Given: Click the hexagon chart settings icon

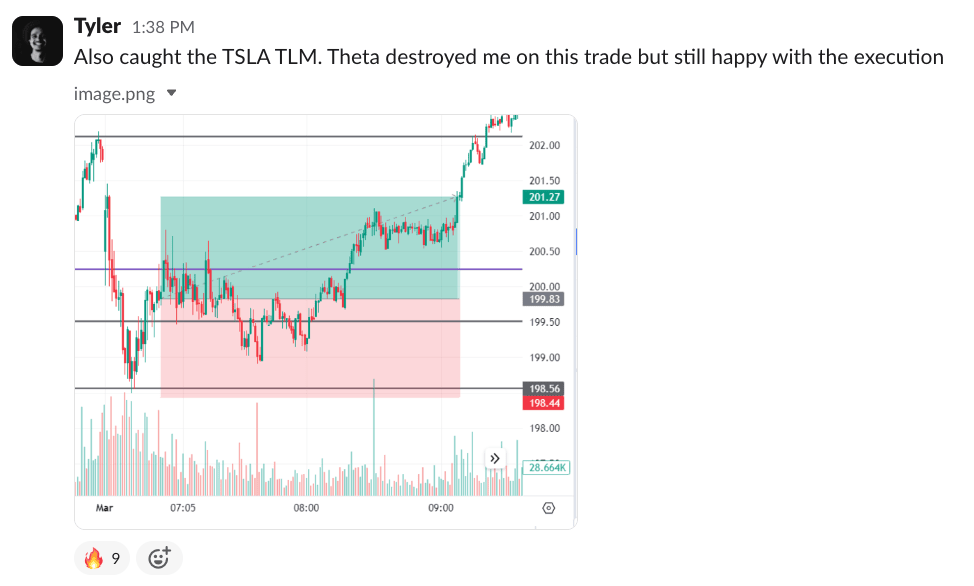Looking at the screenshot, I should 548,508.
